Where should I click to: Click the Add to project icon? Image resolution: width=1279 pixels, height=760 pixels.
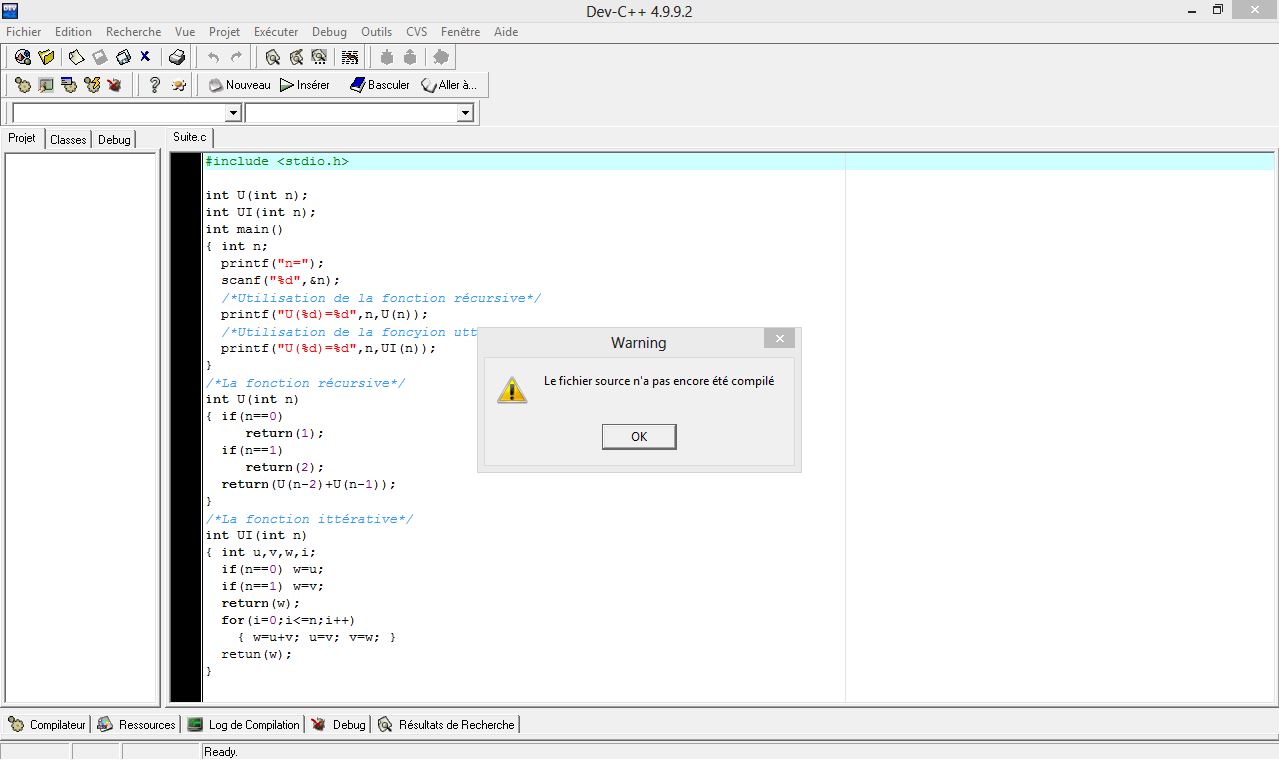(387, 57)
